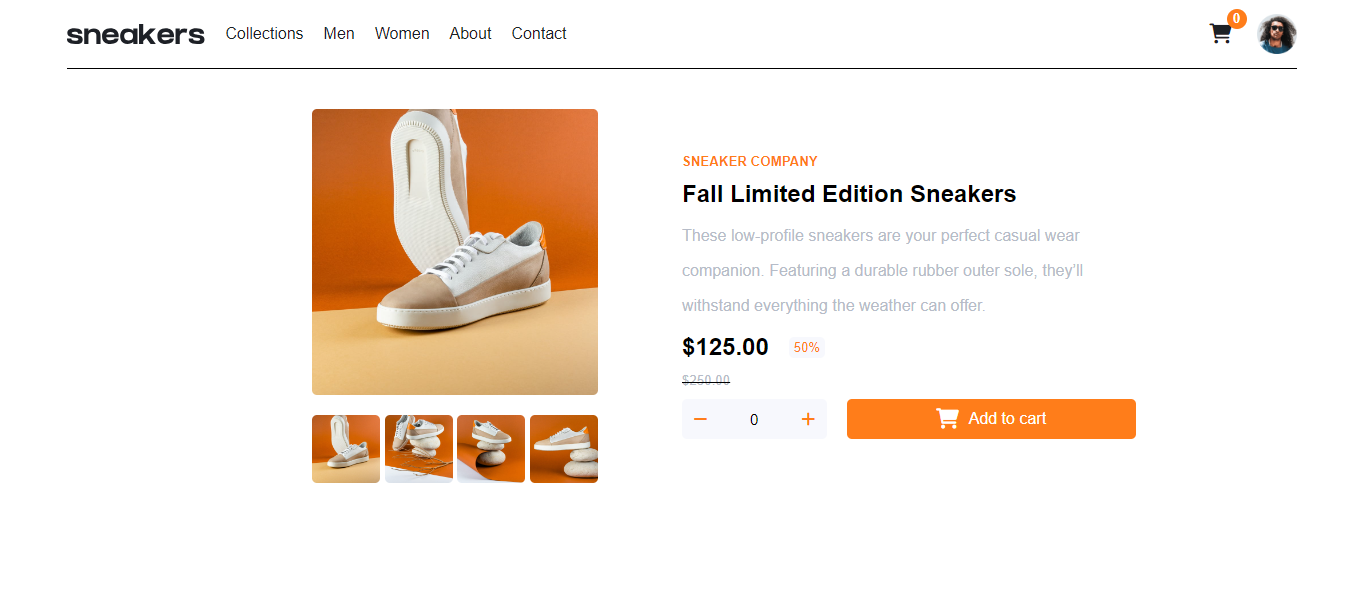Go to the Men section

(x=339, y=34)
